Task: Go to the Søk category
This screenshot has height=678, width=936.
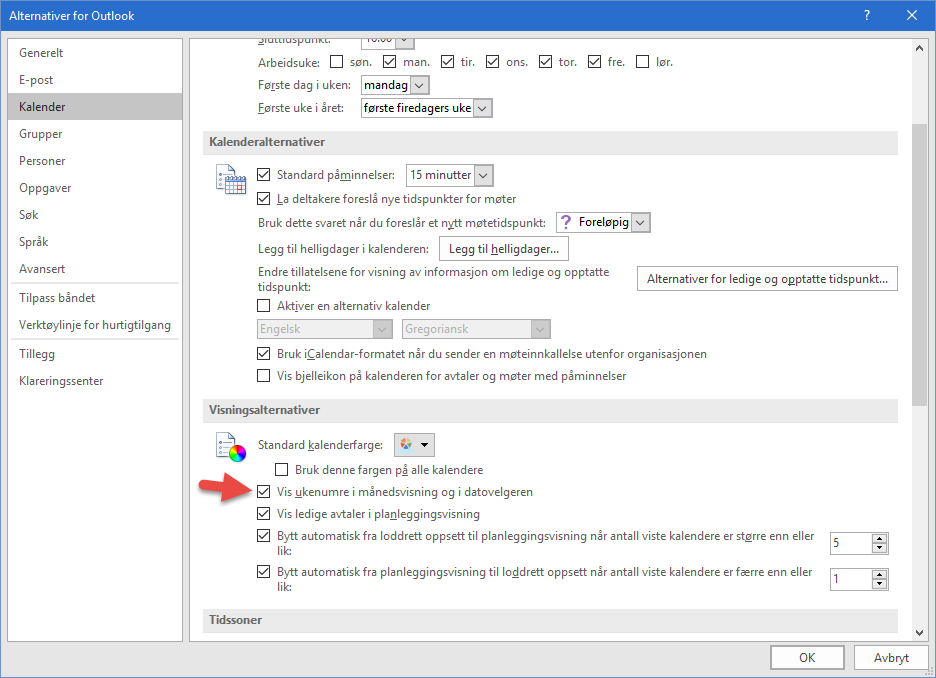Action: click(95, 215)
